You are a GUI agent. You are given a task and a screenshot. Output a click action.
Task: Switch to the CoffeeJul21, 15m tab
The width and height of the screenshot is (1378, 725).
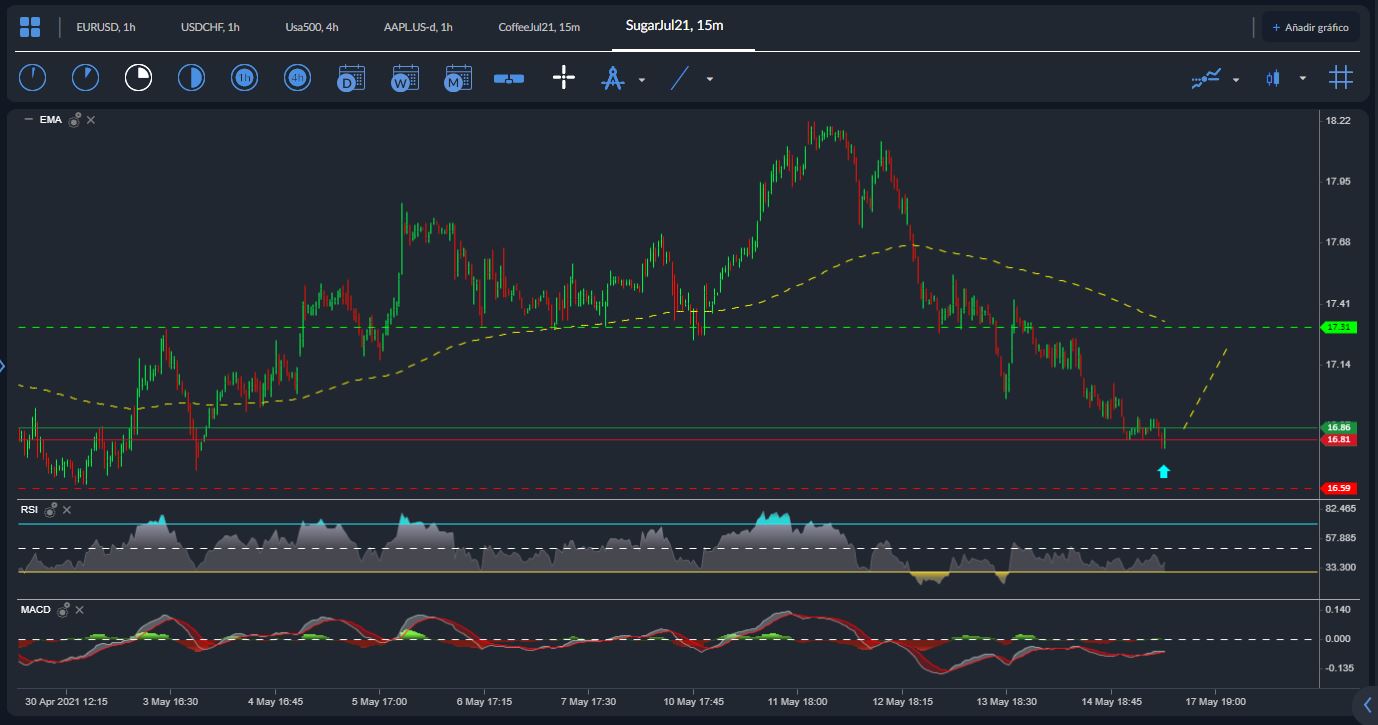click(538, 27)
